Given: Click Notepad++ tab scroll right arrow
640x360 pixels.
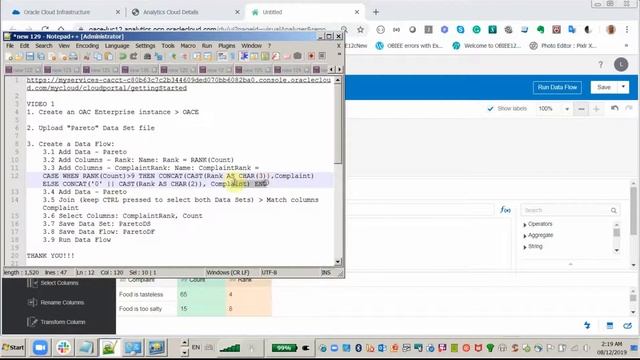Looking at the screenshot, I should tap(339, 70).
